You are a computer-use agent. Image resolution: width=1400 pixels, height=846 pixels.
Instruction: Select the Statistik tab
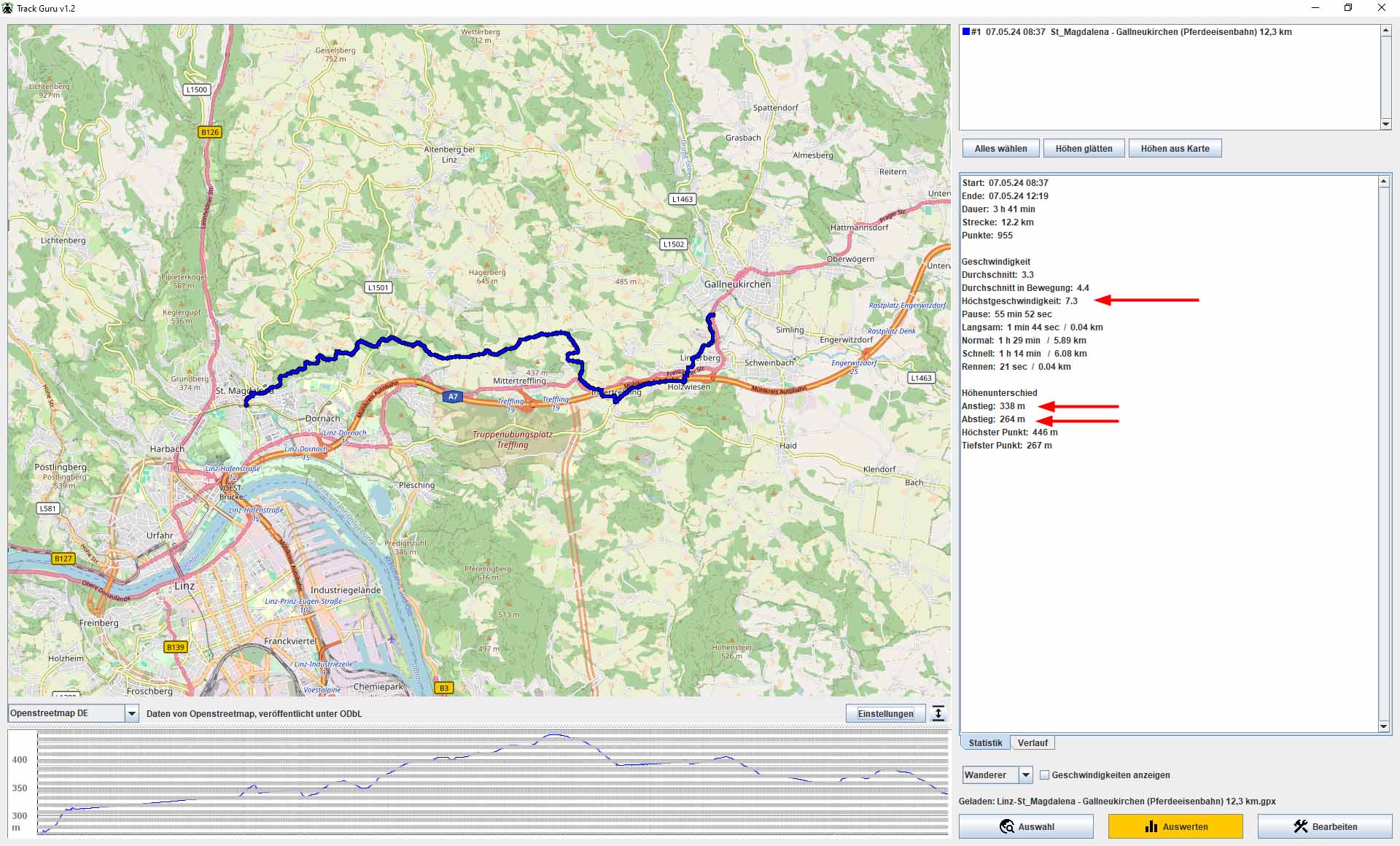pyautogui.click(x=985, y=743)
